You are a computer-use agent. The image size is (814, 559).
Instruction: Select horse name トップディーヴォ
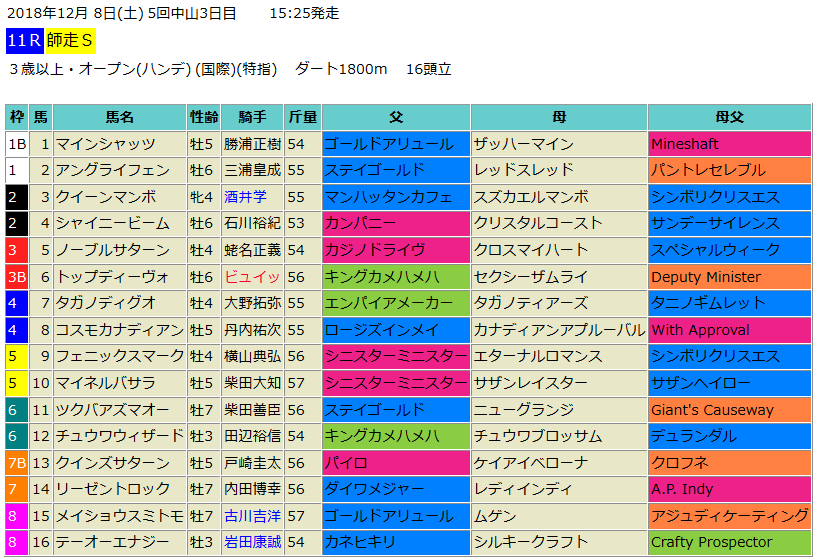click(x=113, y=277)
